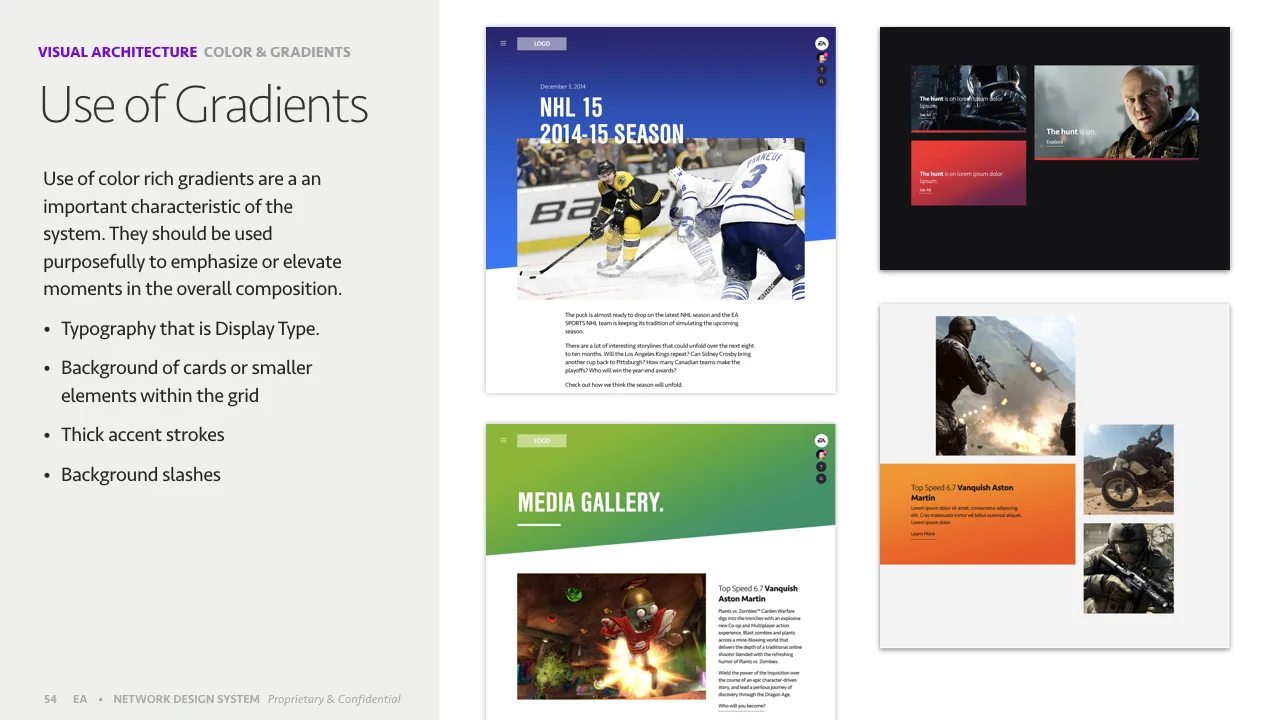Click the Explore link under The hunt is on
Viewport: 1280px width, 720px height.
(1054, 141)
